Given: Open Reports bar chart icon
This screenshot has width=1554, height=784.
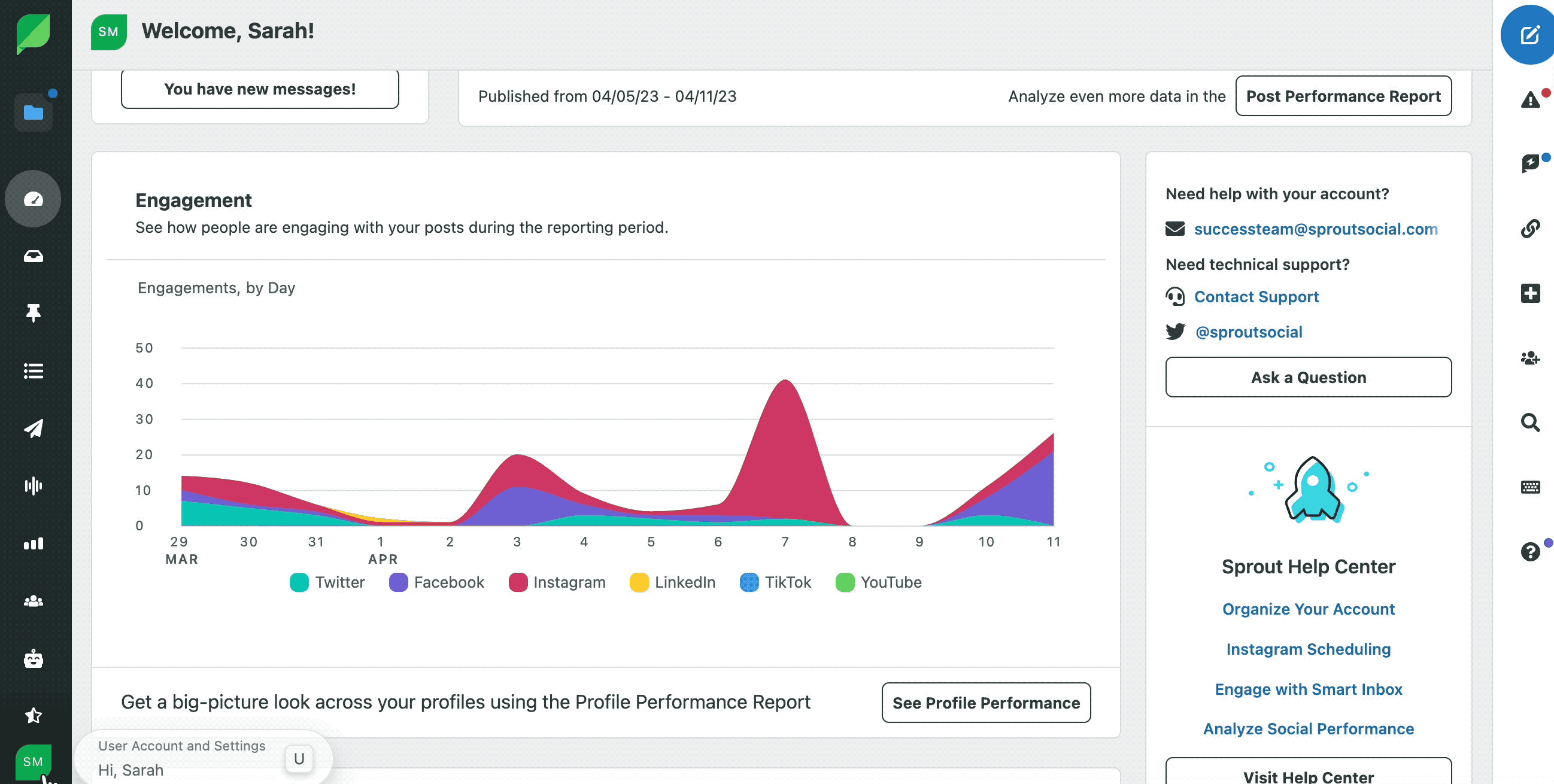Looking at the screenshot, I should [33, 543].
